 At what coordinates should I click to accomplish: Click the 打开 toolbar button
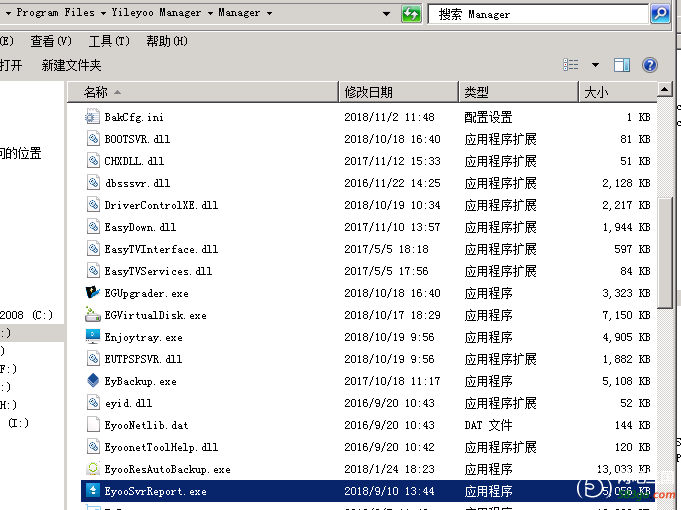tap(11, 65)
